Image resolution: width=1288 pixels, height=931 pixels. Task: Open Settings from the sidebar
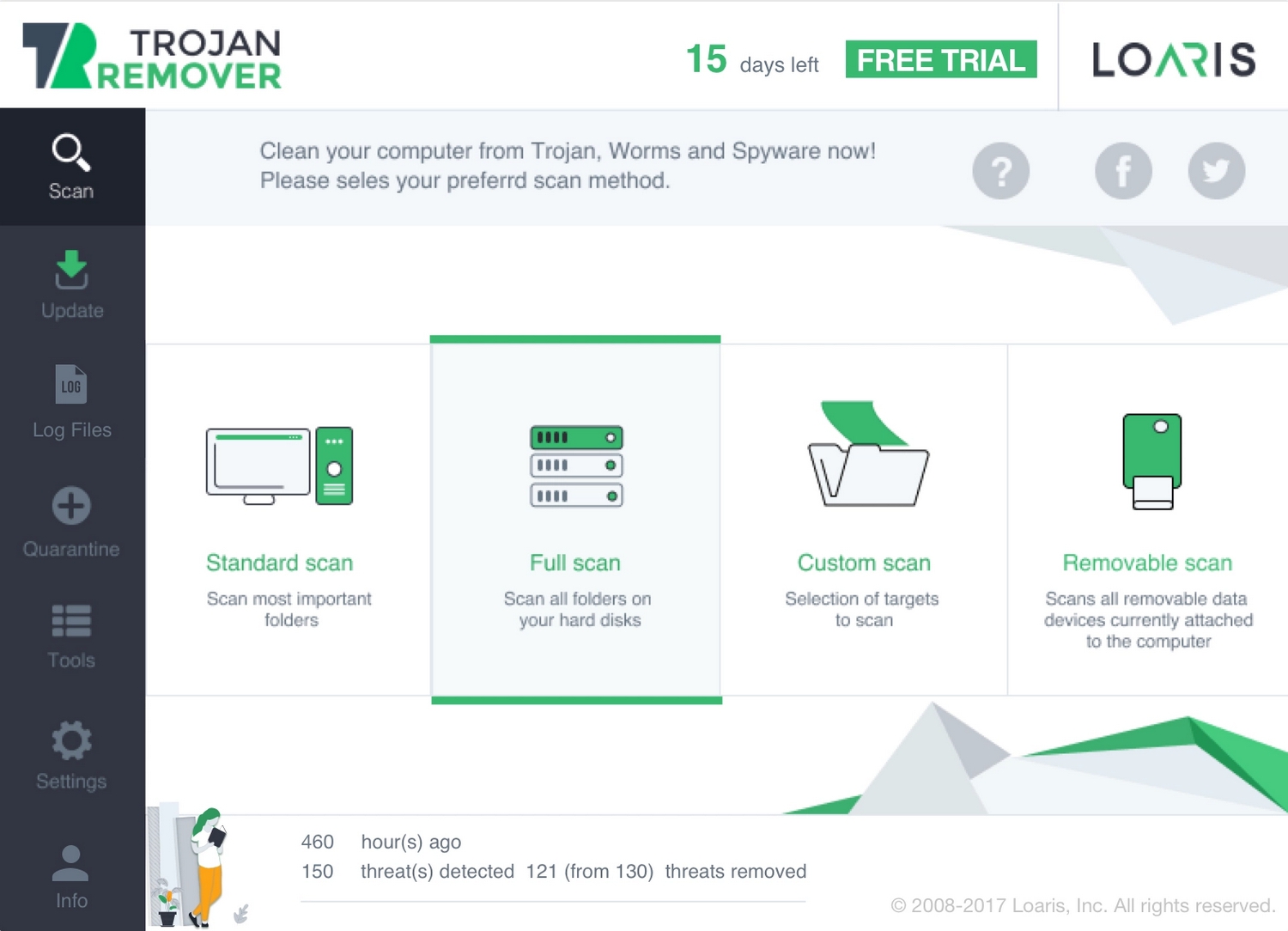point(71,755)
